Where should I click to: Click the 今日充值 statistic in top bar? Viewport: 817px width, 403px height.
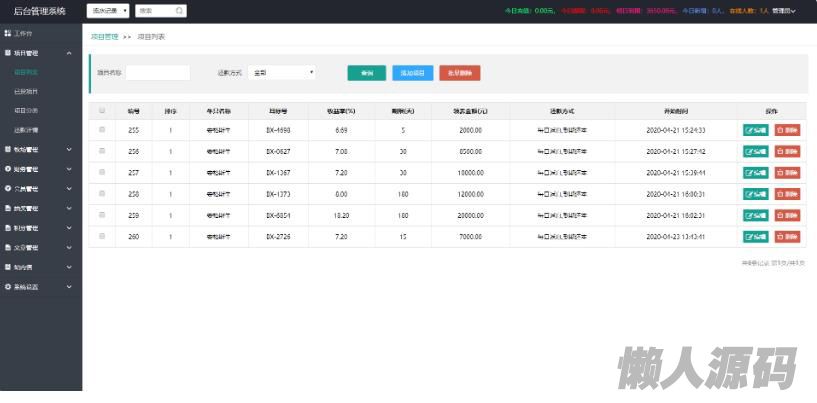click(x=530, y=11)
